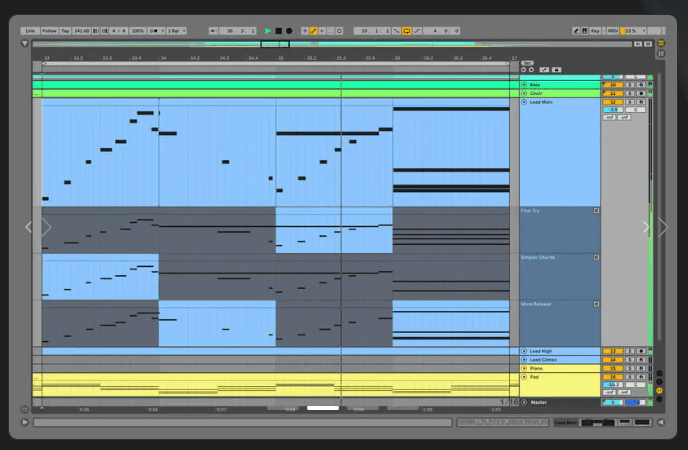
Task: Collapse the browser with the triangle icon
Action: (x=25, y=43)
